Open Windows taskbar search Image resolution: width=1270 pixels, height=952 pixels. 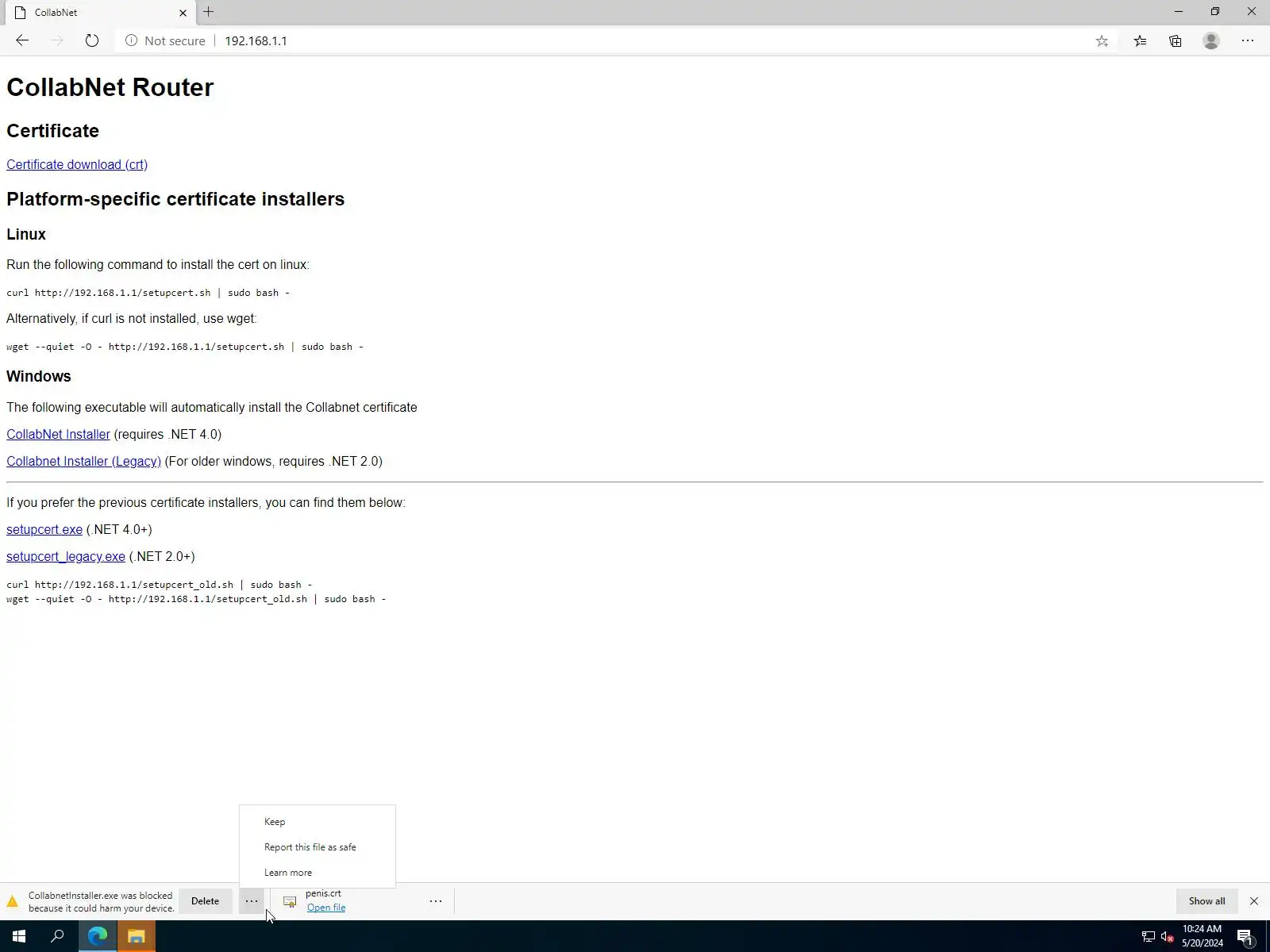[57, 936]
